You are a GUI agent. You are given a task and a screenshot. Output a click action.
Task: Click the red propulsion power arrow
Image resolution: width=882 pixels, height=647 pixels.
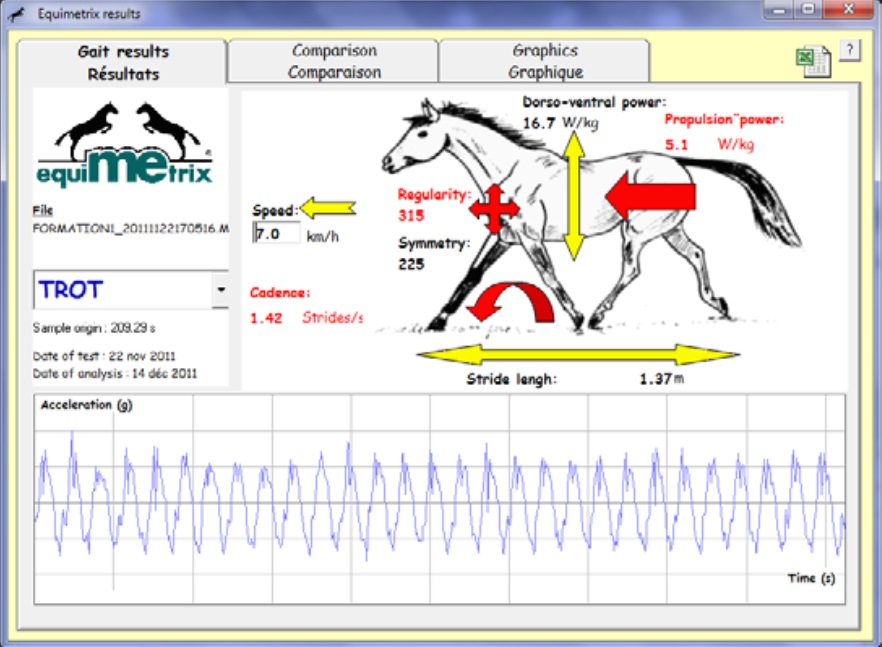(650, 195)
